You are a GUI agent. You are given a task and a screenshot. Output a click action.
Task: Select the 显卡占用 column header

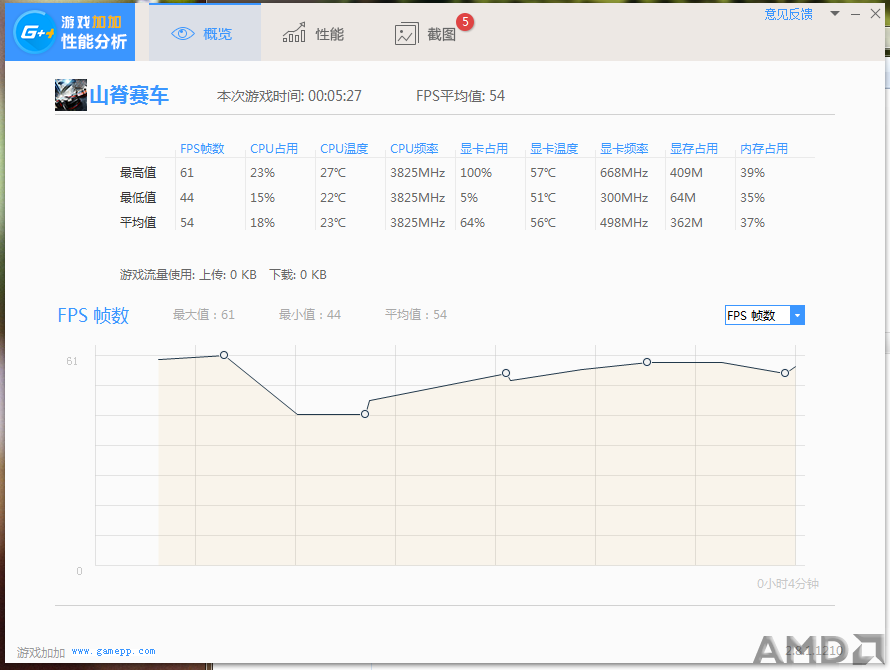[x=484, y=149]
